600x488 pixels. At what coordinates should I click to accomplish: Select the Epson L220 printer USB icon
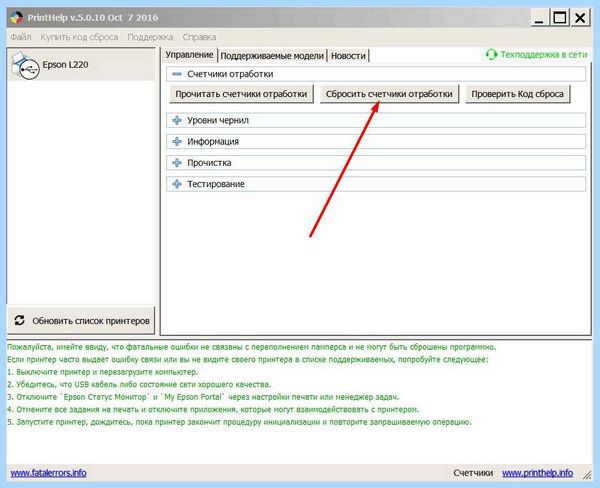click(25, 66)
